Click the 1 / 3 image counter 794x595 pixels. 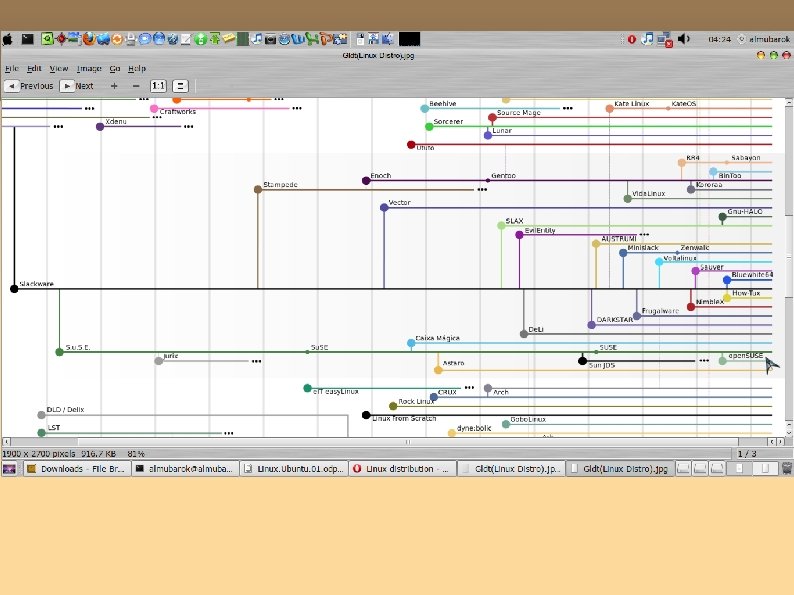746,454
